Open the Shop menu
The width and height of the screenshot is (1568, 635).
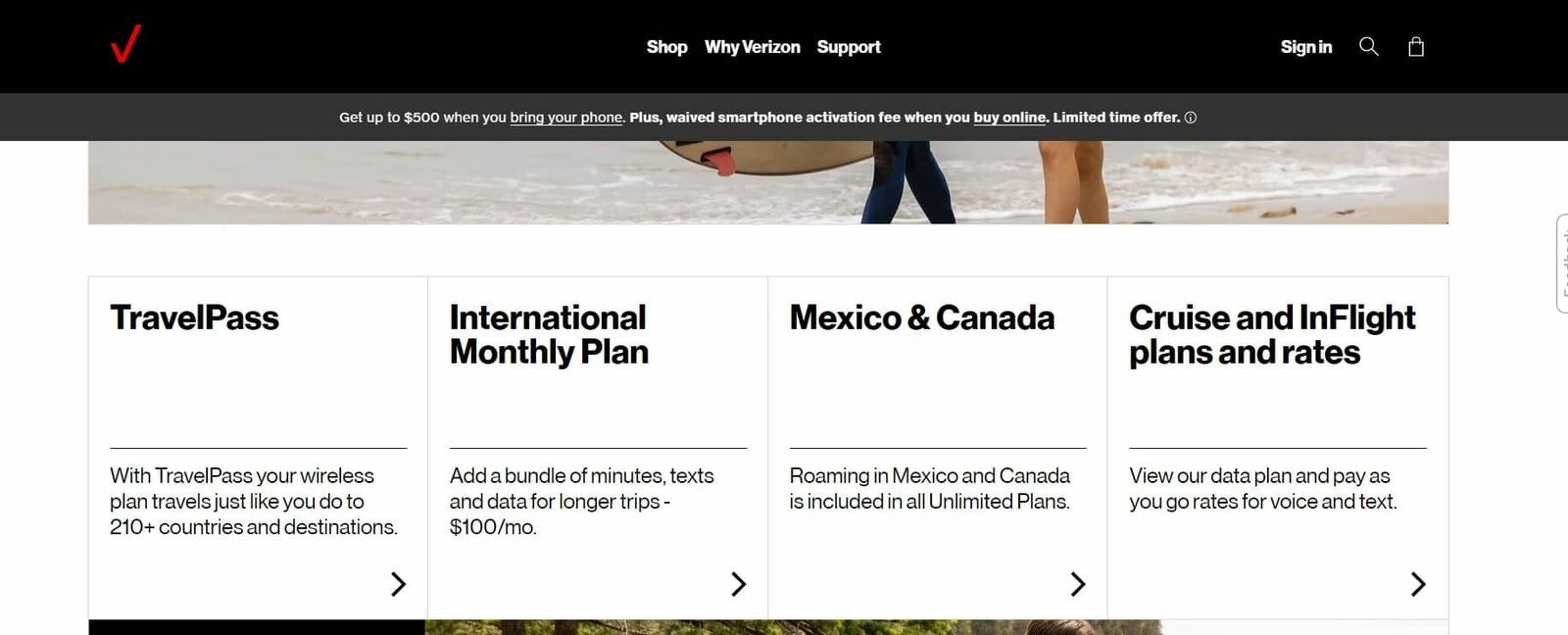tap(666, 47)
